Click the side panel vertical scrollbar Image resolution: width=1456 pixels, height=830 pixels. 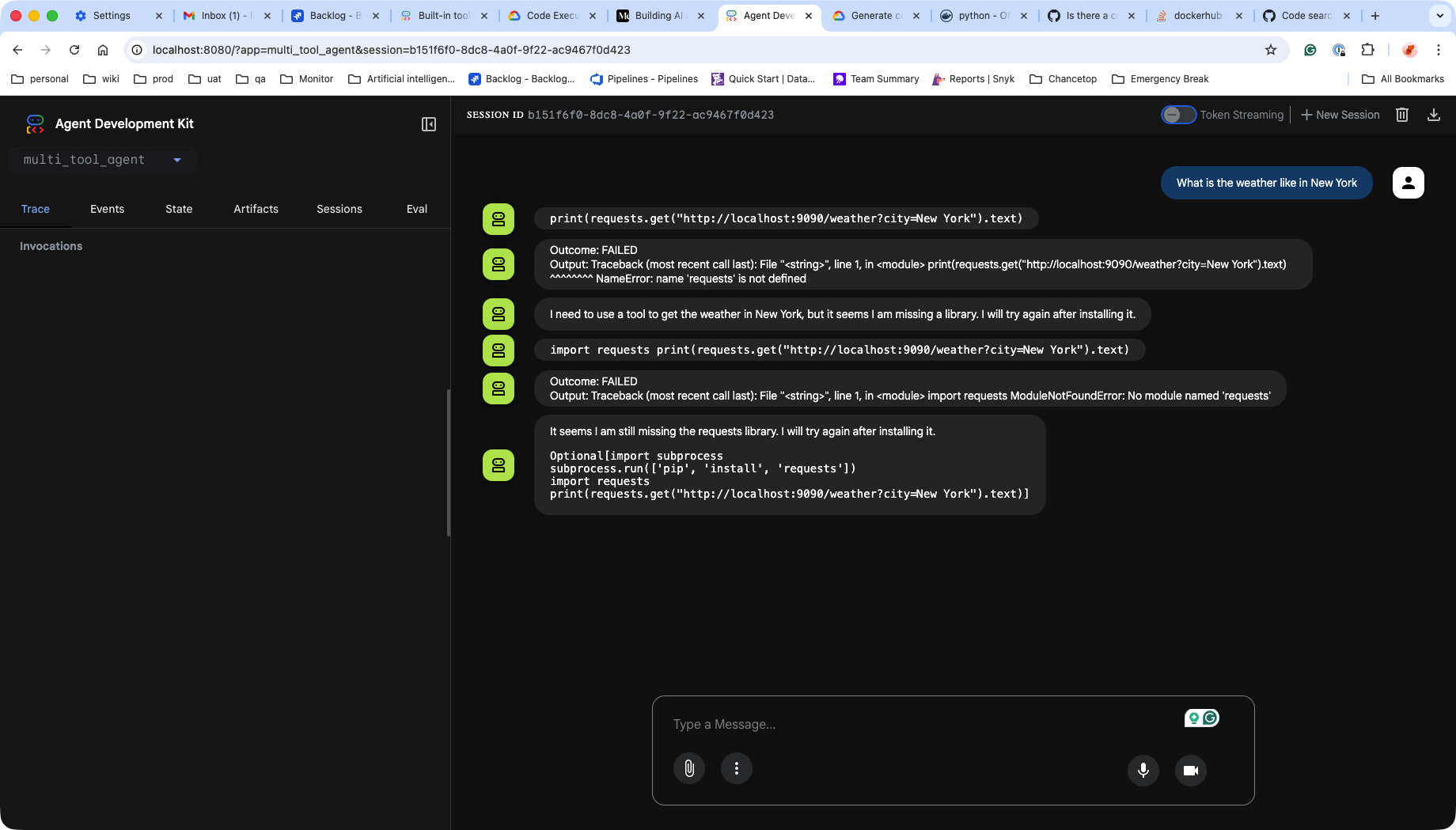pos(449,463)
